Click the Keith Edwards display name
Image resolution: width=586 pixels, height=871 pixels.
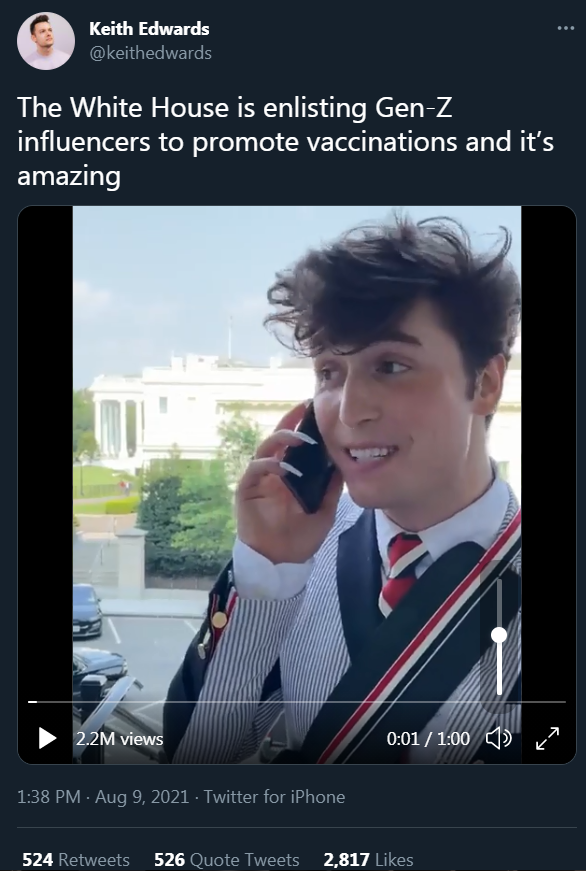149,28
